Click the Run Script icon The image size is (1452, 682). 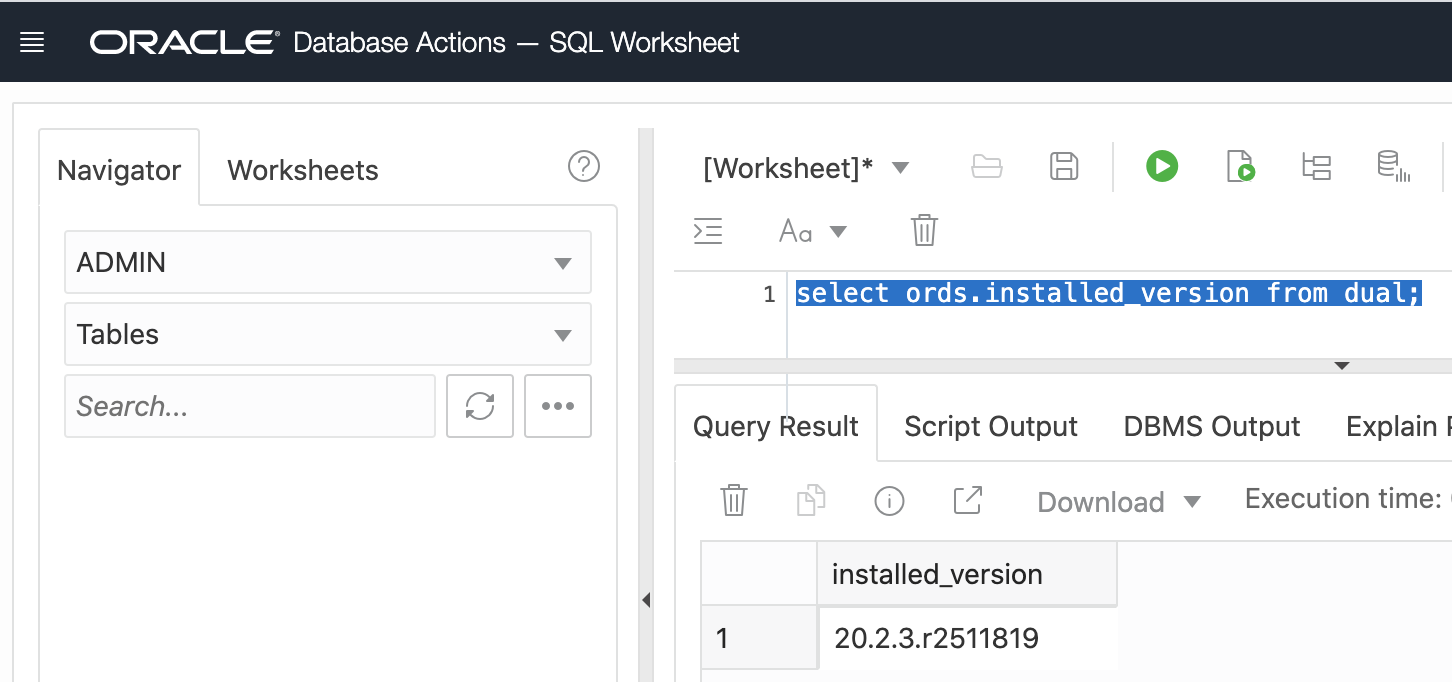pos(1240,166)
